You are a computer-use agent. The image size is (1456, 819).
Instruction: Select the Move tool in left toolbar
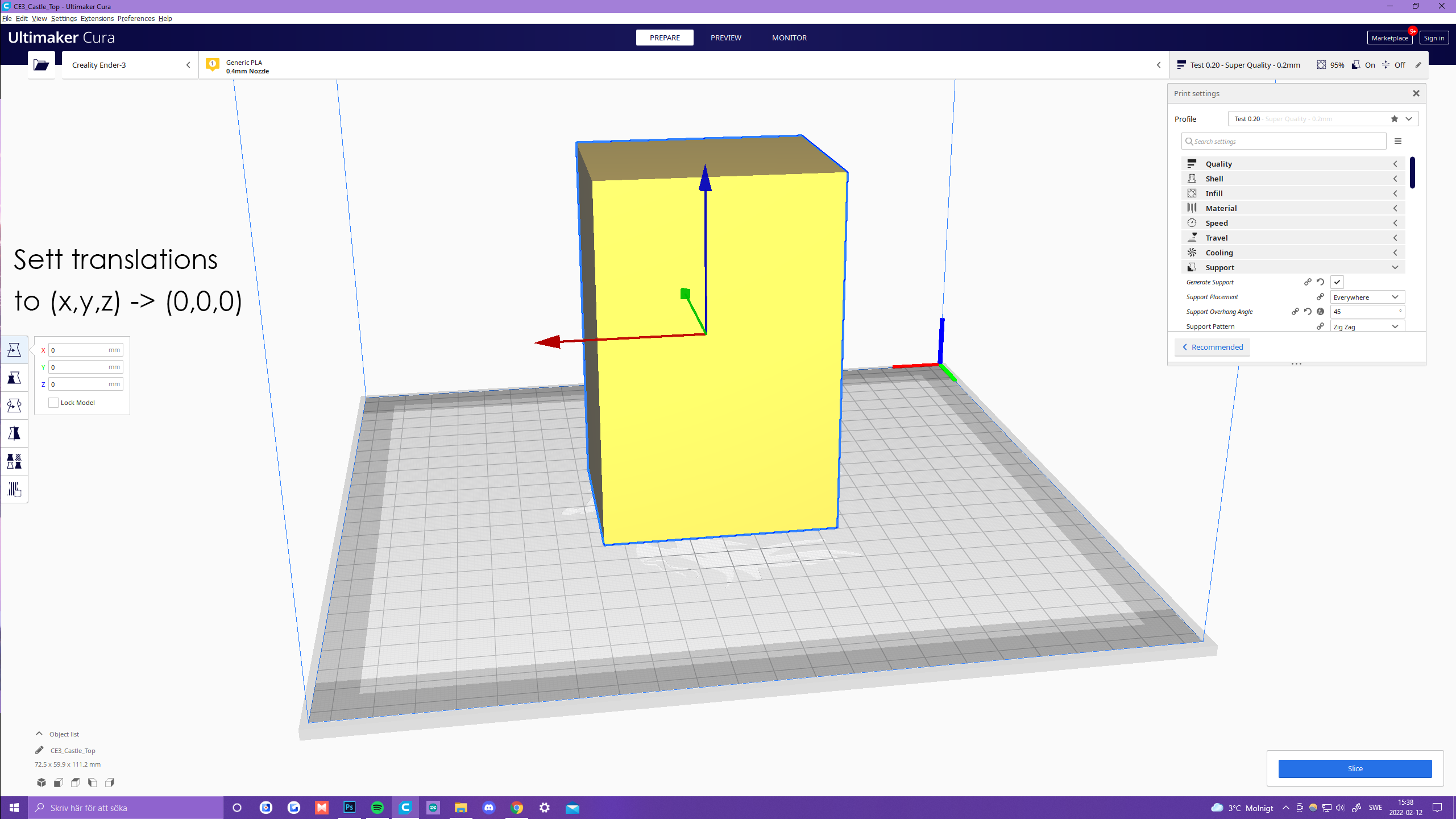click(x=14, y=350)
